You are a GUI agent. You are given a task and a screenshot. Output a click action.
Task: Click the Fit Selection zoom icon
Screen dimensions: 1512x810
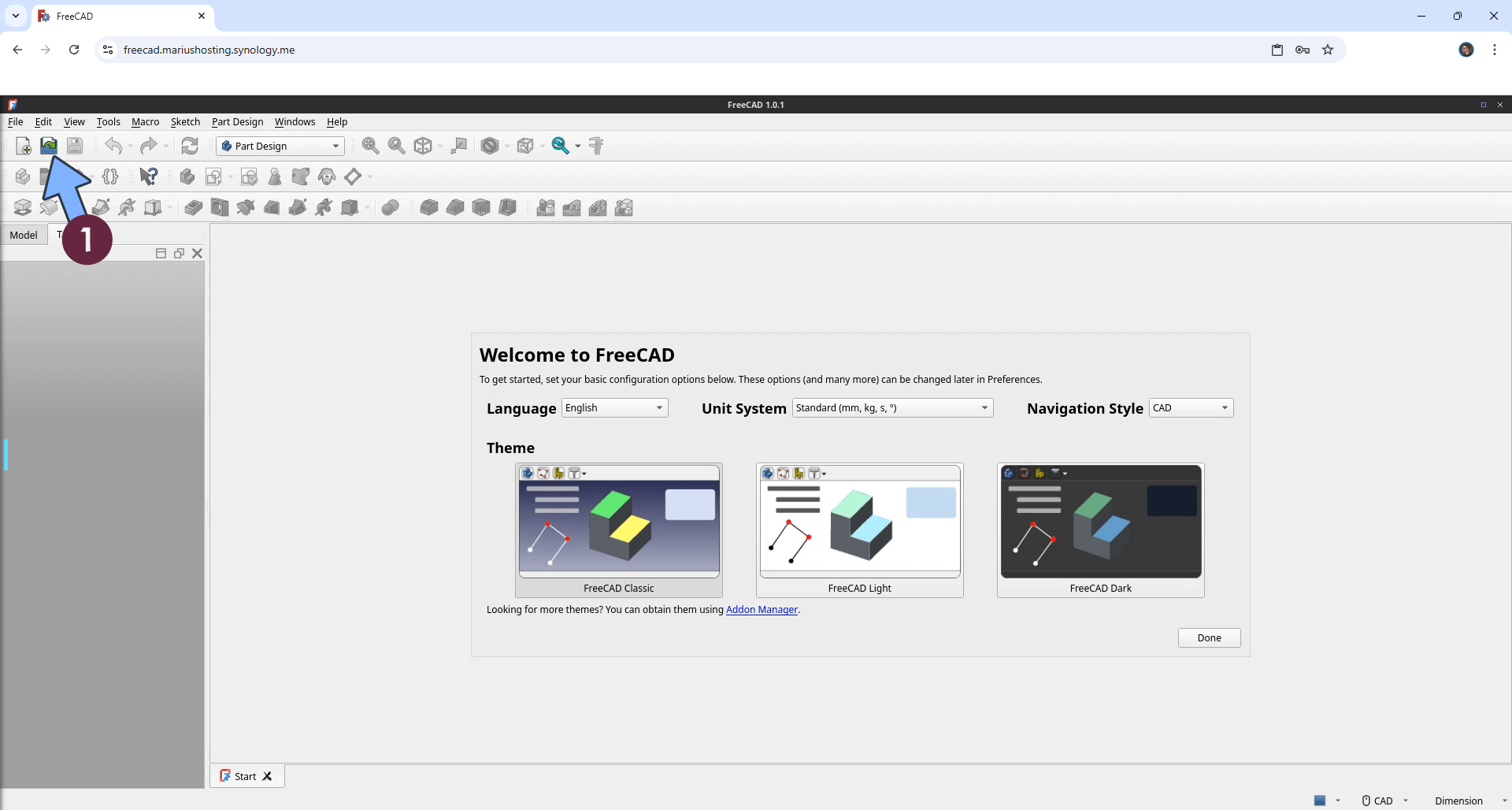(396, 146)
